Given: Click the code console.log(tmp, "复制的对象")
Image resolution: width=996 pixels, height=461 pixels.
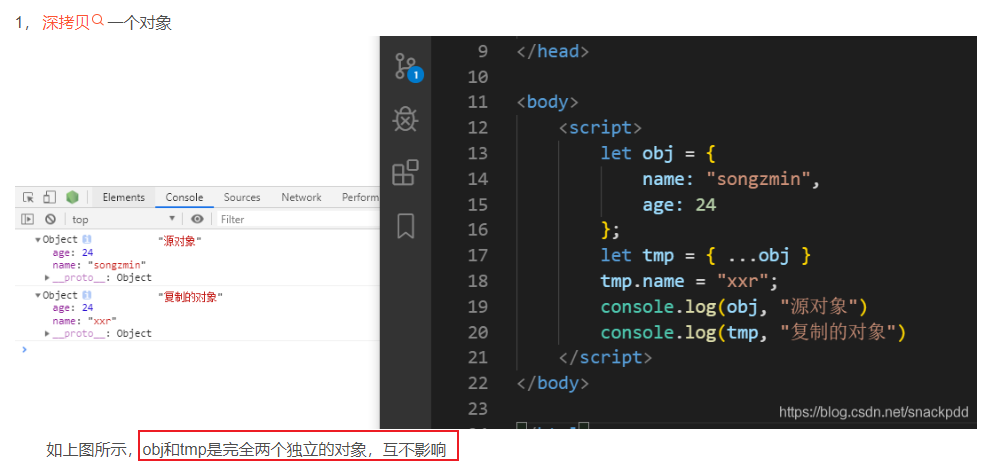Looking at the screenshot, I should click(x=753, y=332).
